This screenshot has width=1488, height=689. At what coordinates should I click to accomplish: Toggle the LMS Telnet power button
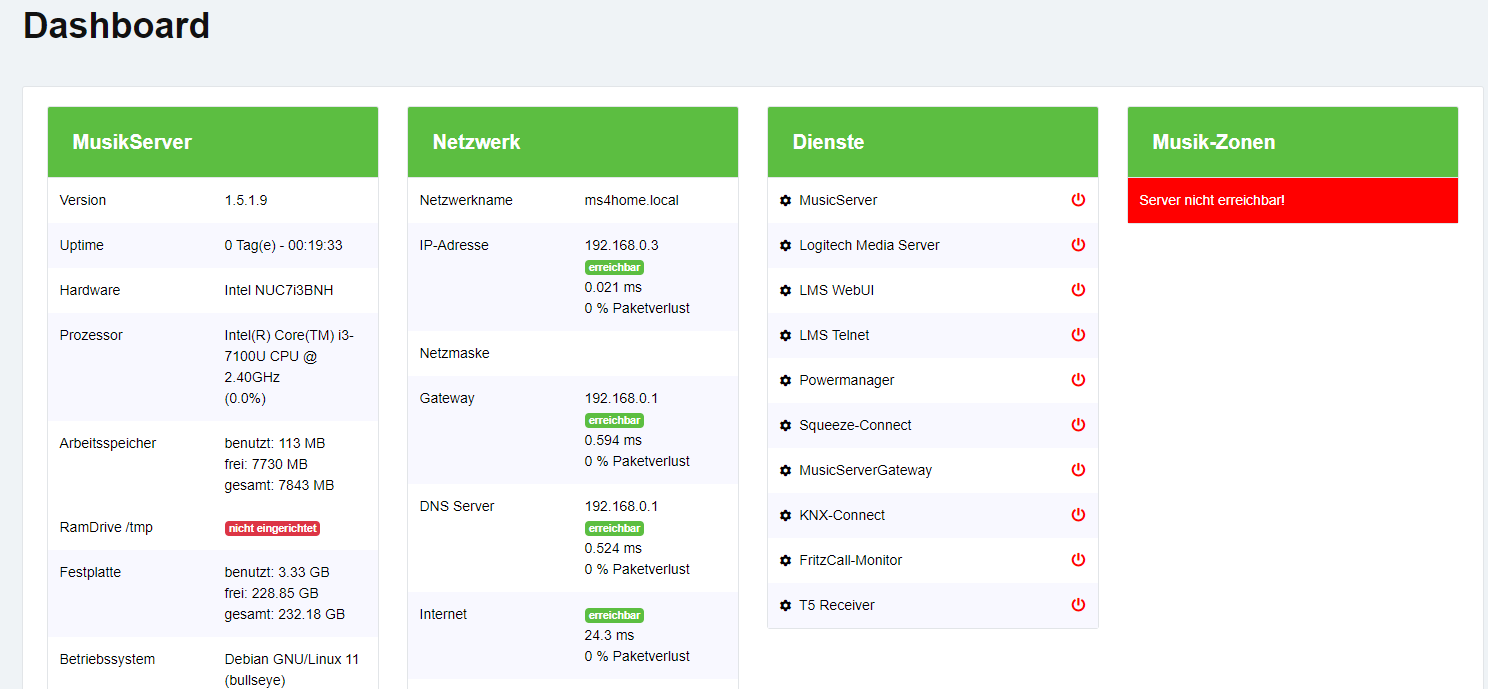point(1078,335)
